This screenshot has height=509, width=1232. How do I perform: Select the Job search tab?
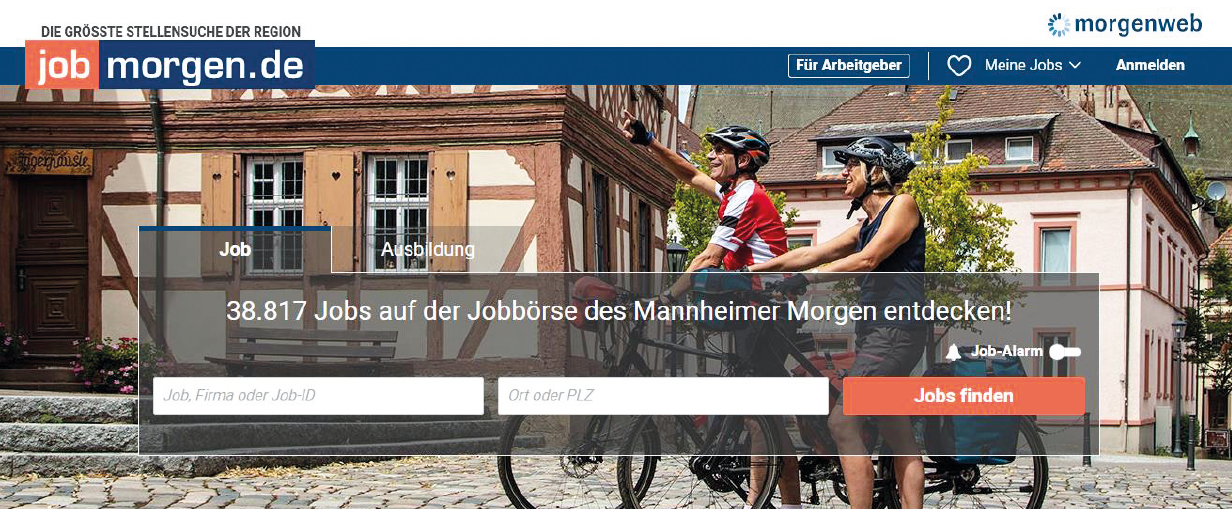pos(235,250)
